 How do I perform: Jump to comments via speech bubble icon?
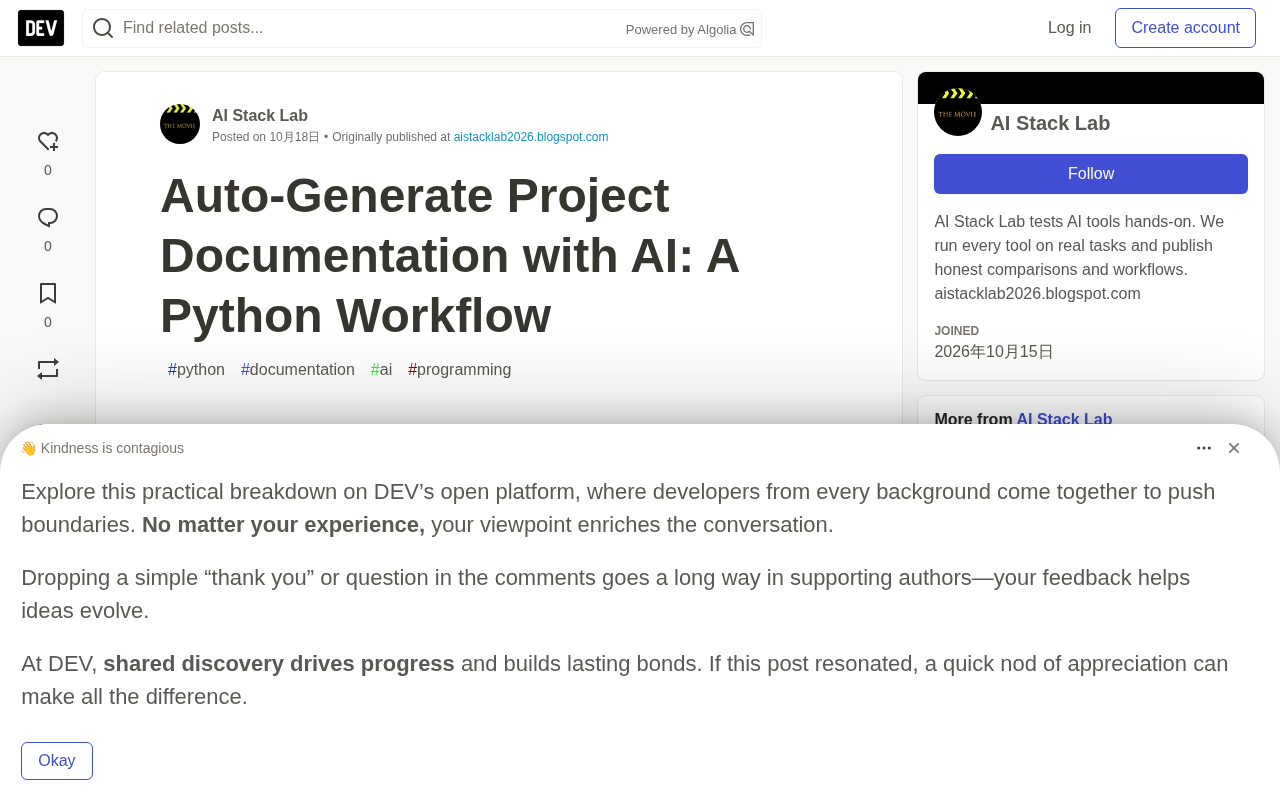pyautogui.click(x=48, y=218)
